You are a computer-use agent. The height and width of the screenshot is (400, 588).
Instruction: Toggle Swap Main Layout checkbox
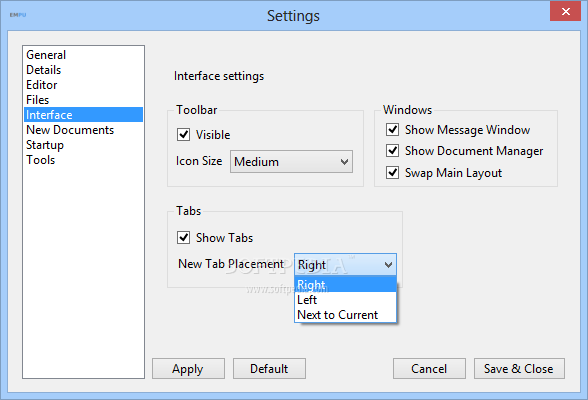click(392, 173)
